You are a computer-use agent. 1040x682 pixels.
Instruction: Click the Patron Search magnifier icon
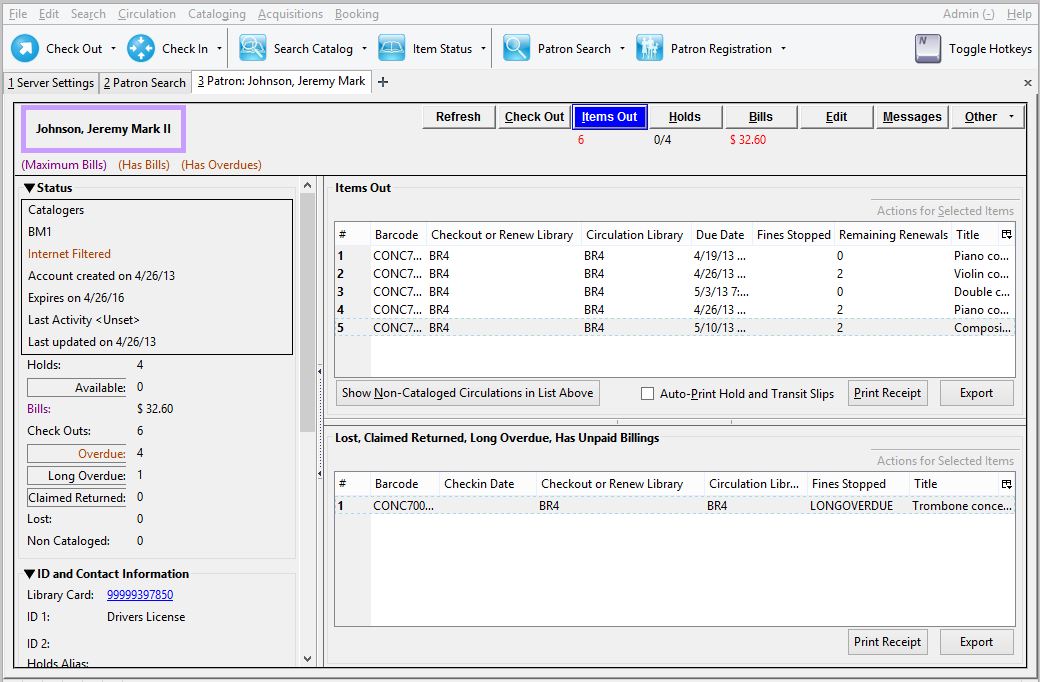tap(516, 48)
